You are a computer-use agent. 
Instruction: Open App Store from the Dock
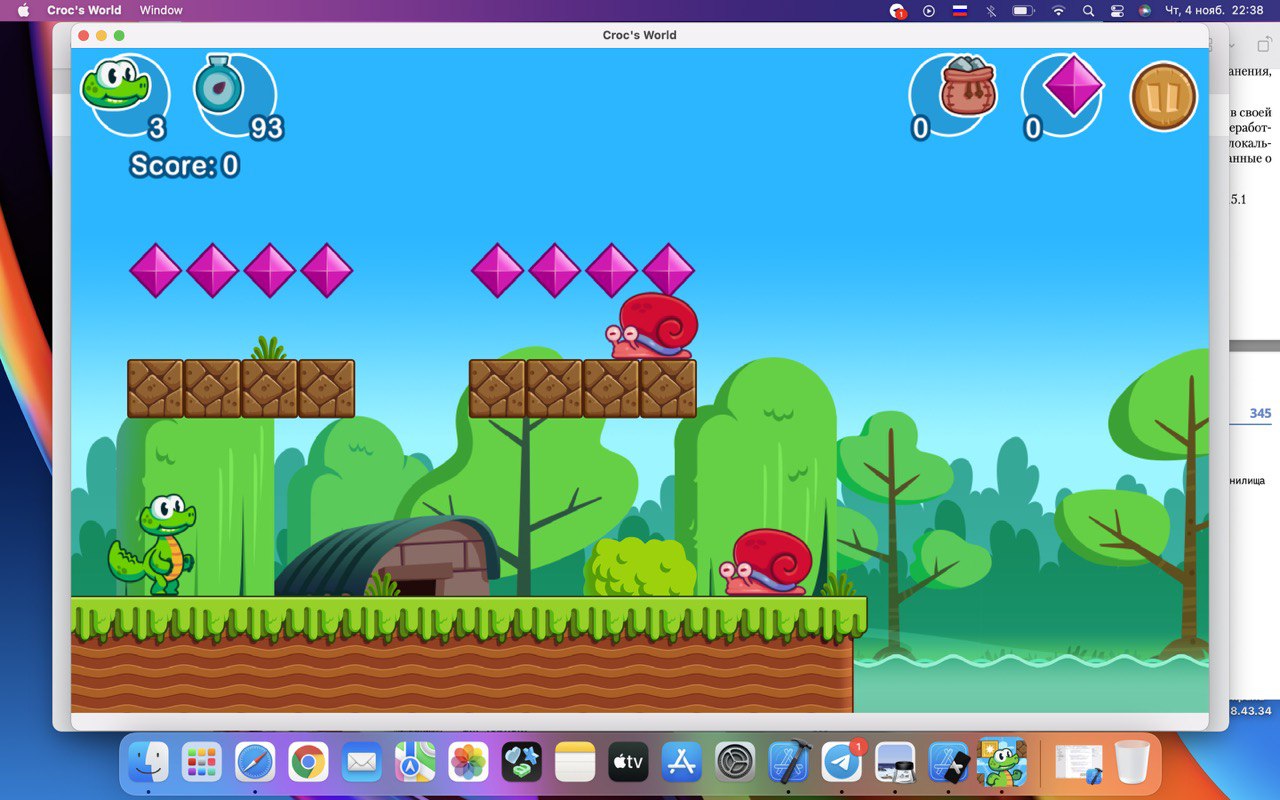[x=682, y=763]
